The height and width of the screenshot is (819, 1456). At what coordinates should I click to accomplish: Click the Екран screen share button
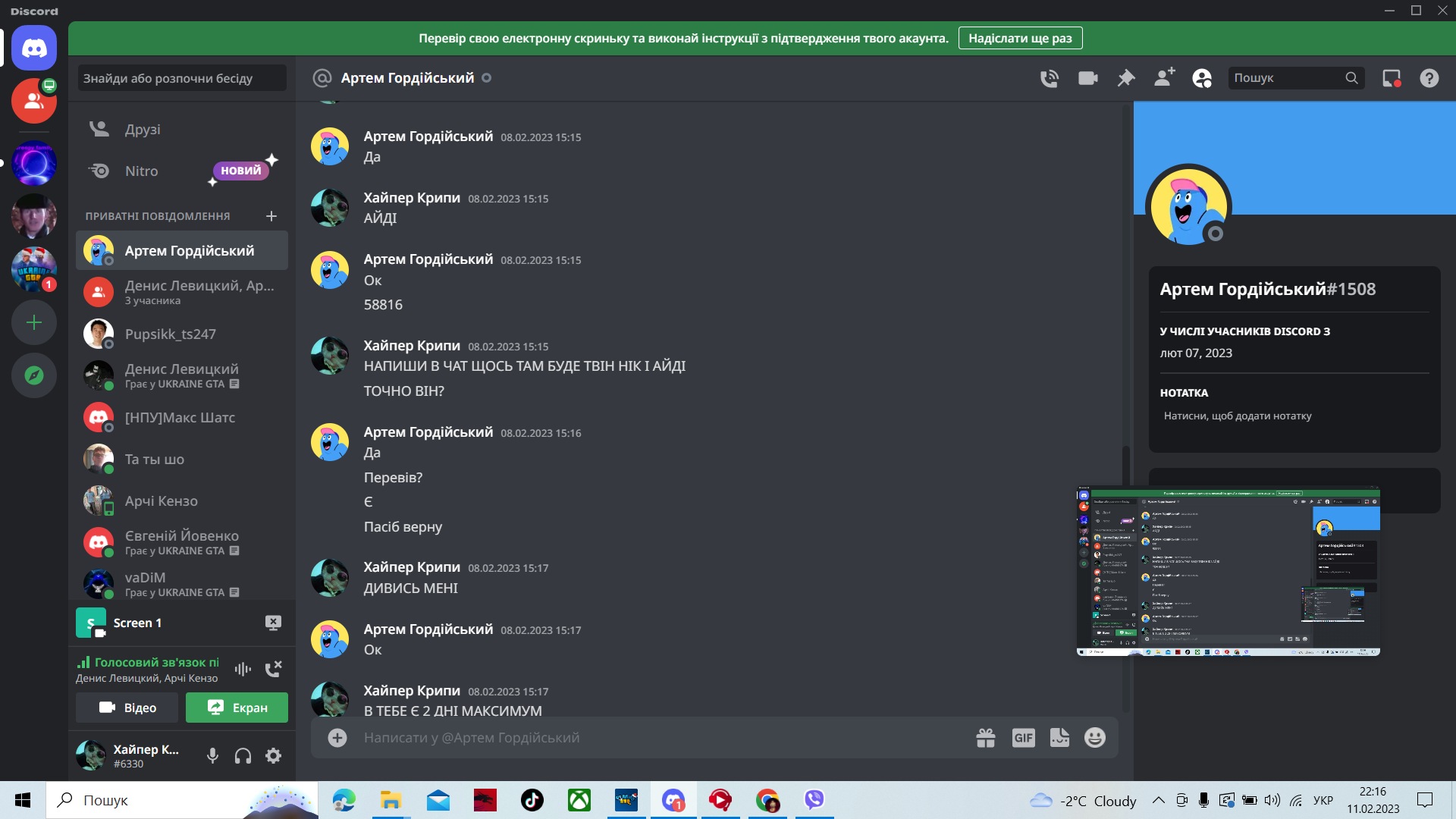pyautogui.click(x=237, y=708)
